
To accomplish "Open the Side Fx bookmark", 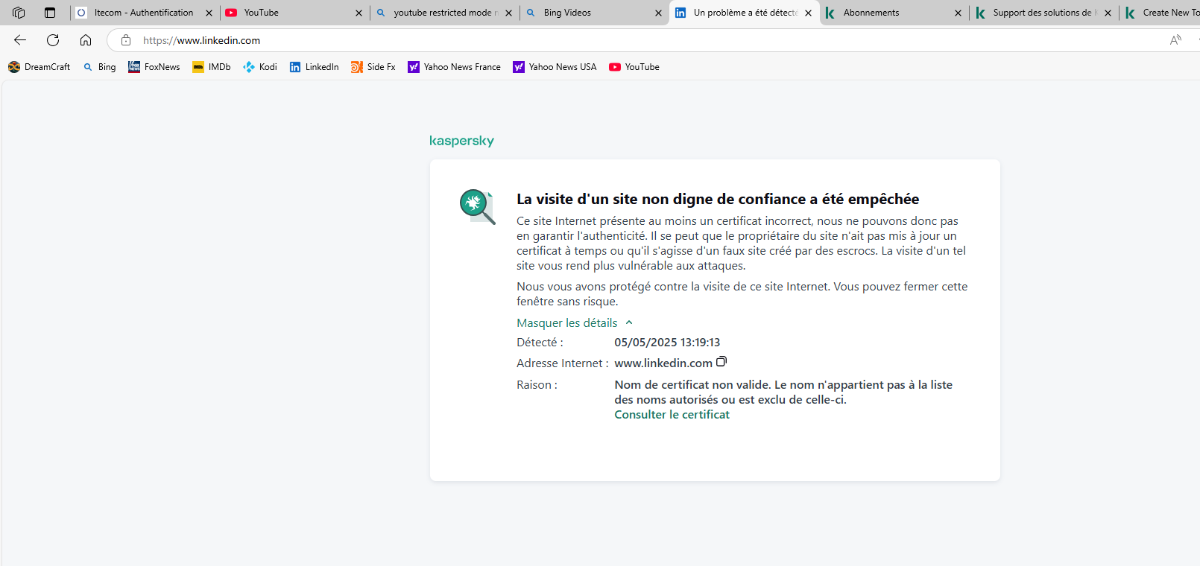I will point(373,67).
